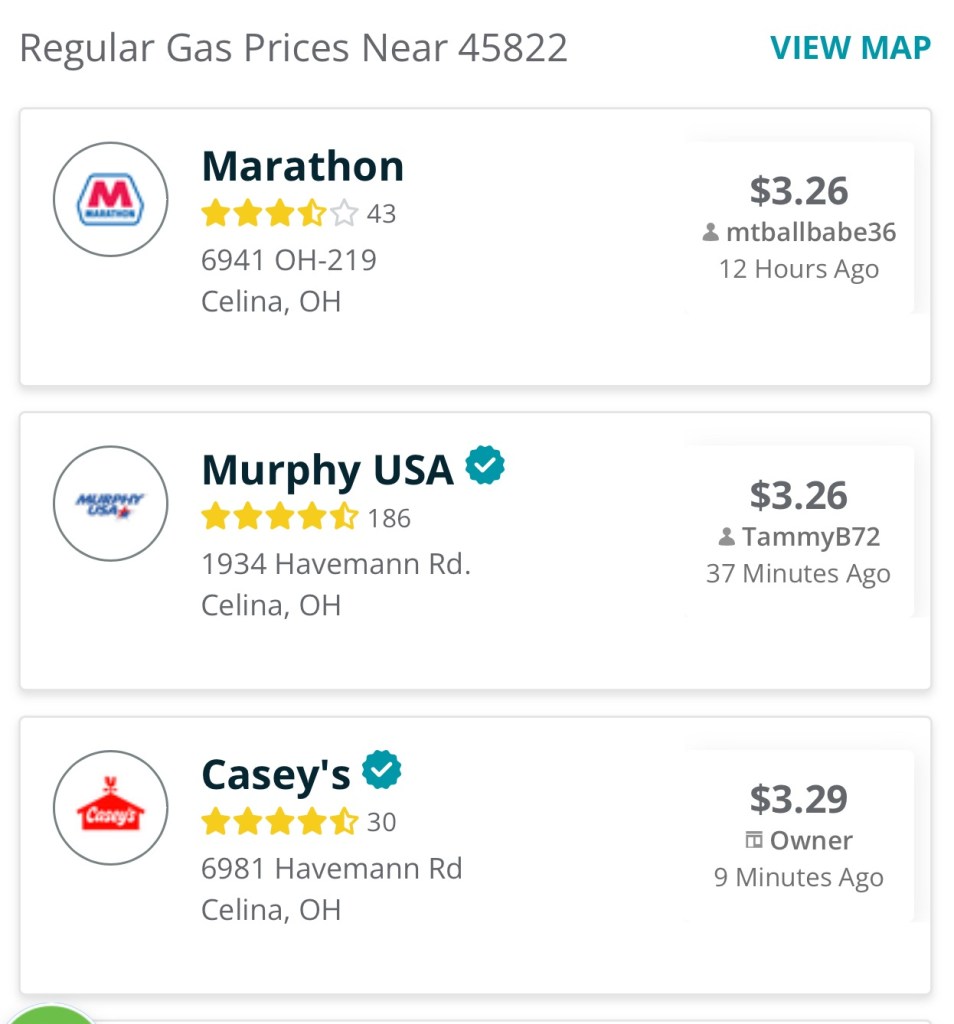The width and height of the screenshot is (954, 1024).
Task: Click Marathon's star rating
Action: pos(279,214)
